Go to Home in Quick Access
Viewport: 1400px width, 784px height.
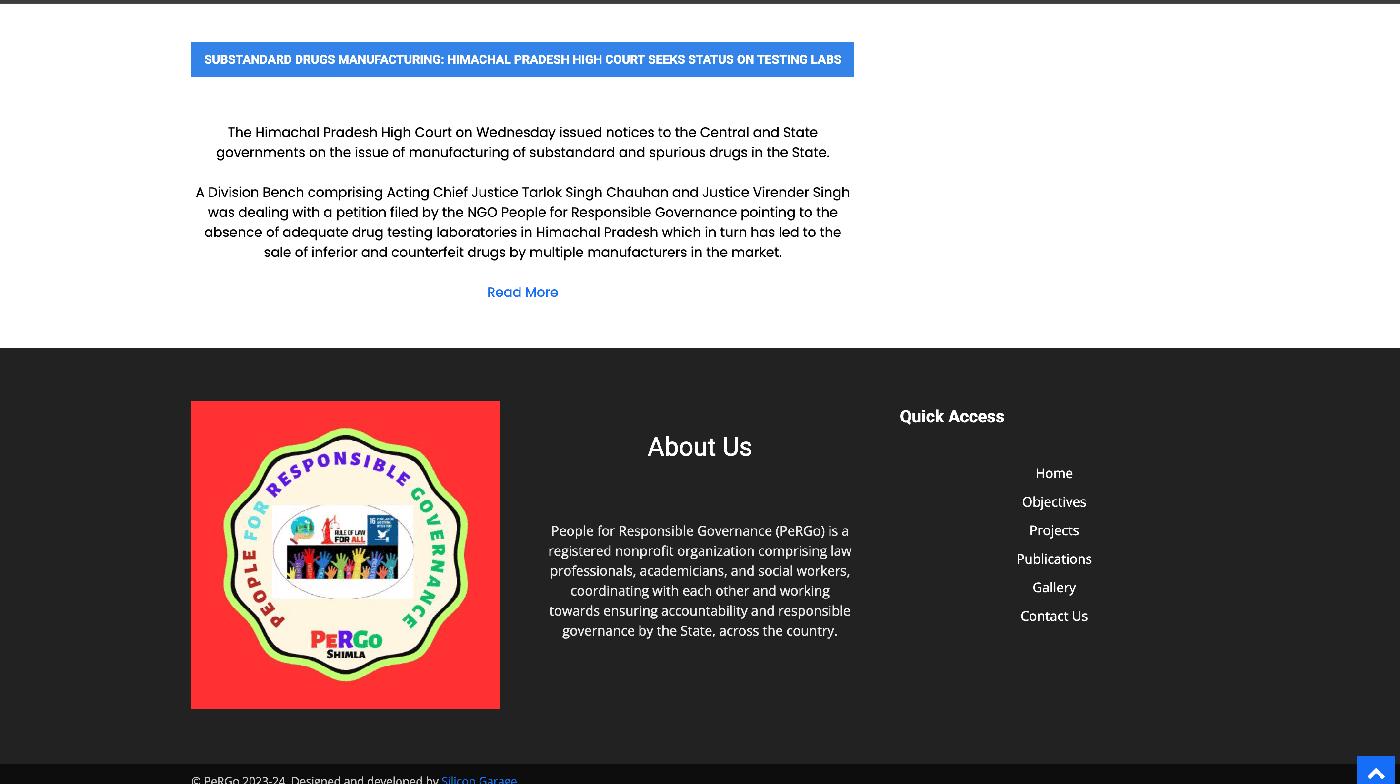(1053, 473)
